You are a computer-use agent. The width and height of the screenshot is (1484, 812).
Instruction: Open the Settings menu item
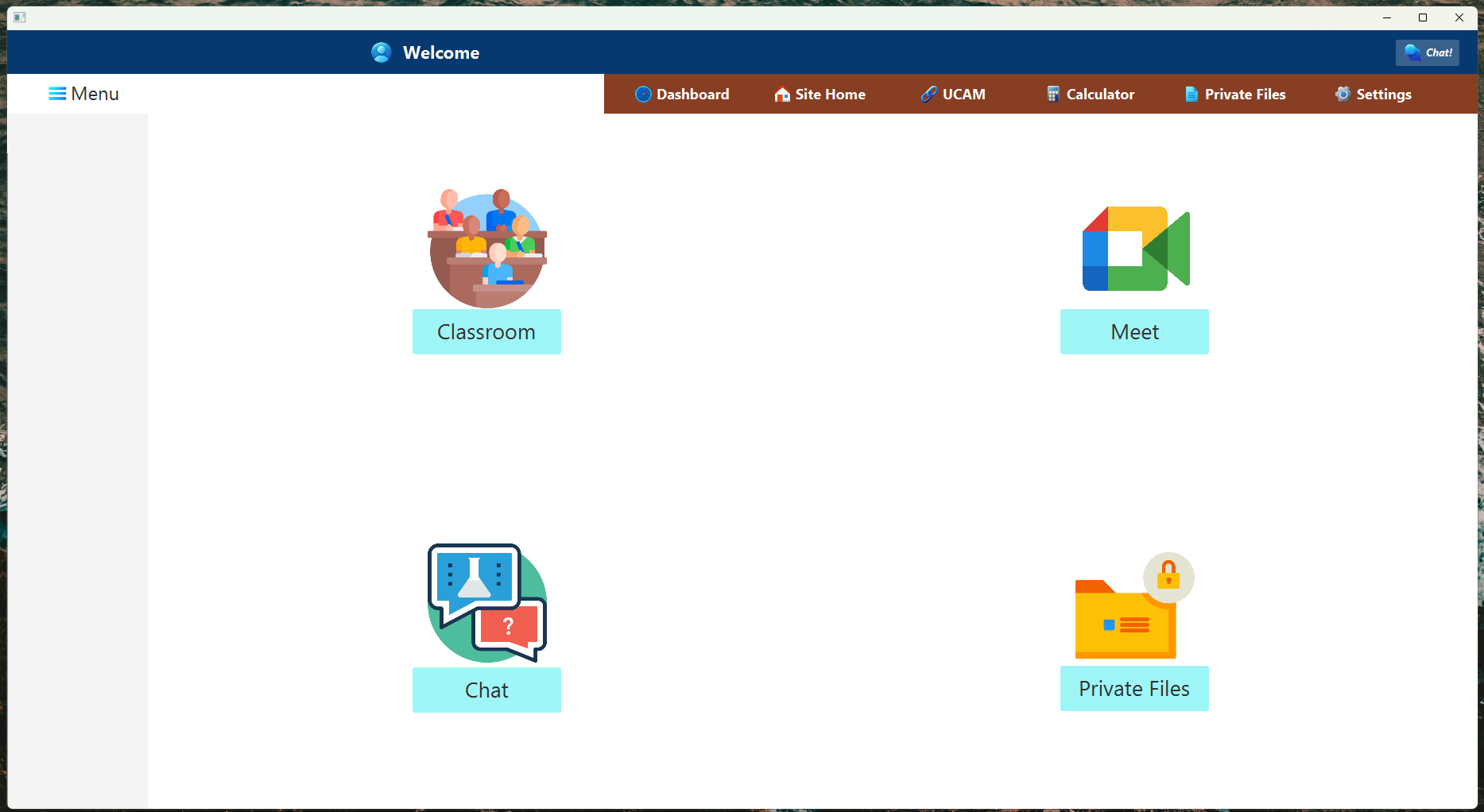1374,95
